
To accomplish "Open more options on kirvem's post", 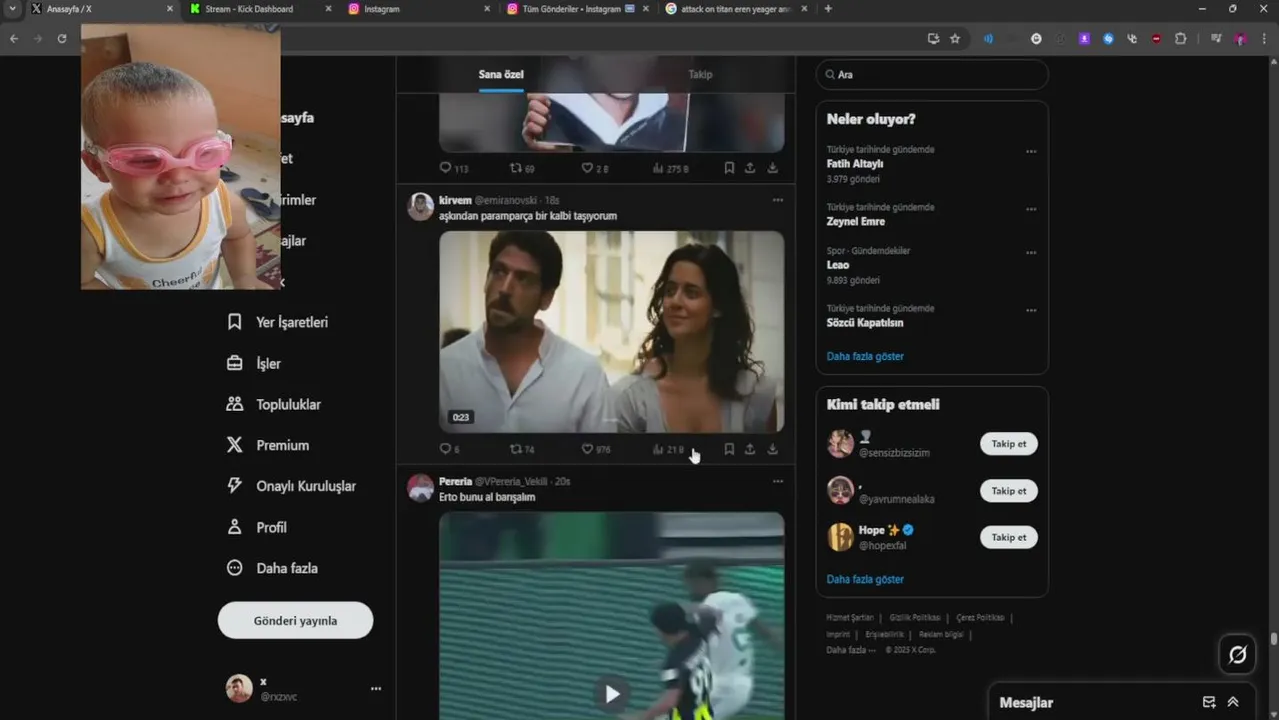I will 778,200.
